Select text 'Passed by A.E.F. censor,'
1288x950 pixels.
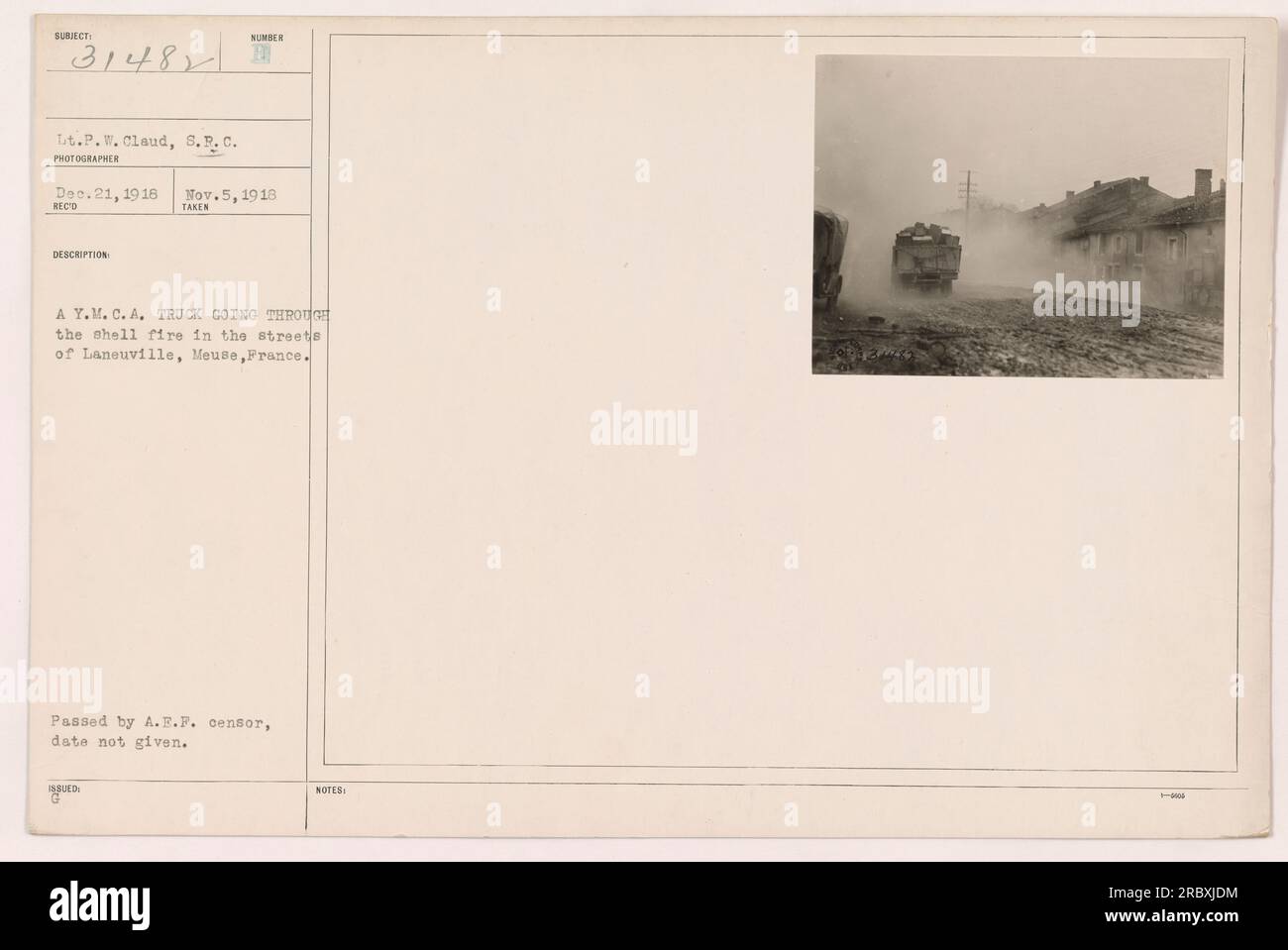162,724
